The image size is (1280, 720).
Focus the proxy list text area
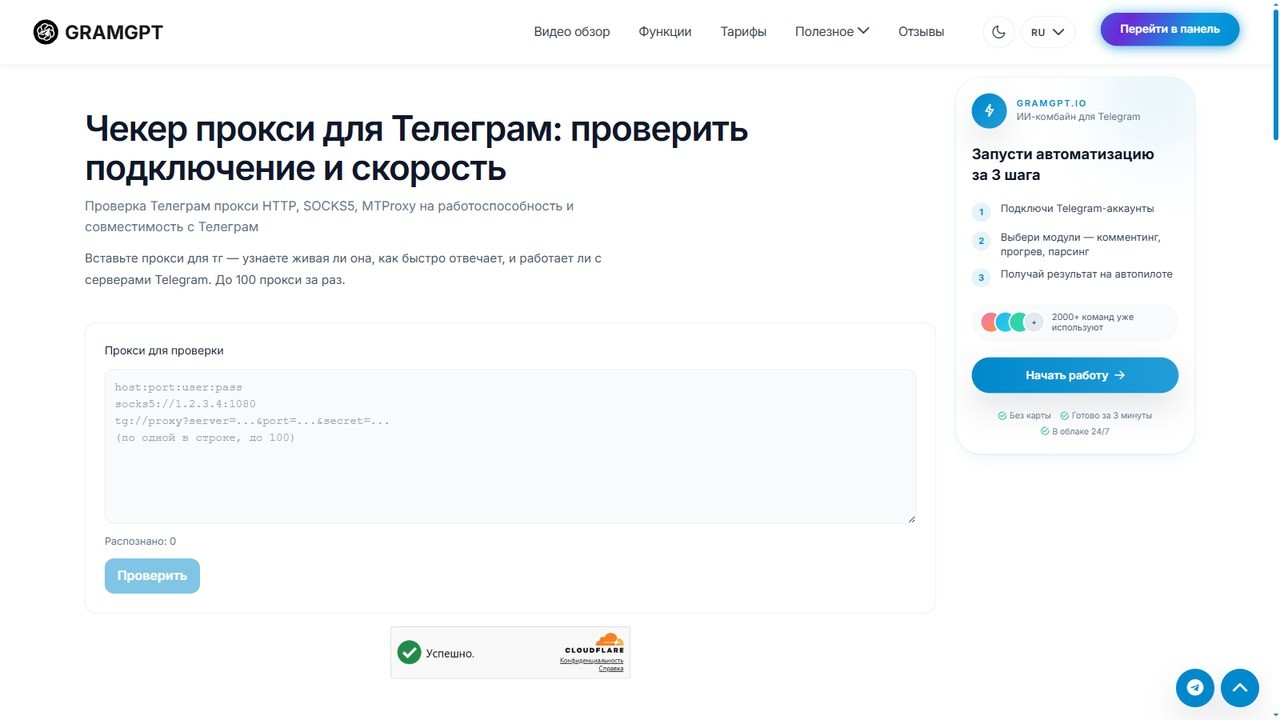(x=510, y=446)
